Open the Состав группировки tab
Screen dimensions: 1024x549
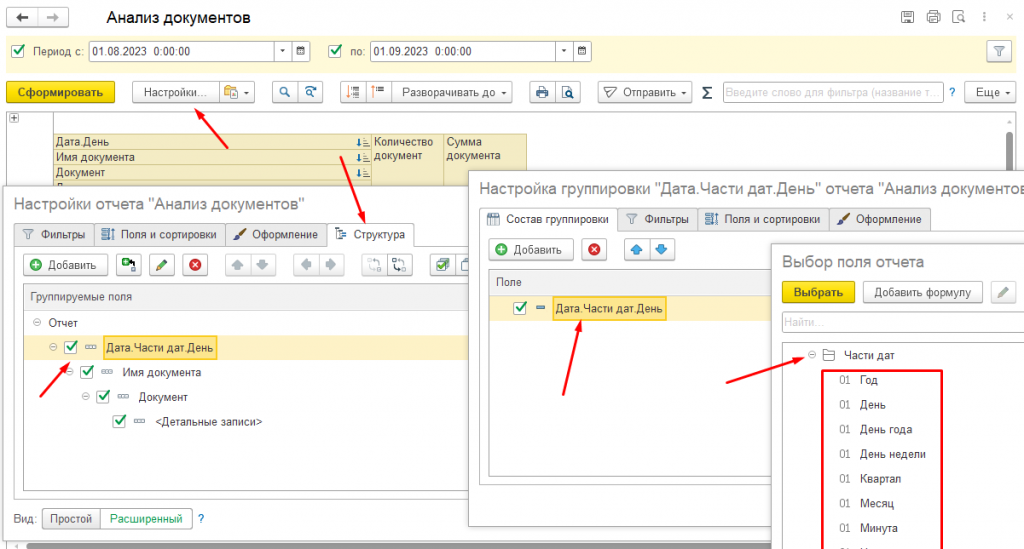point(548,219)
